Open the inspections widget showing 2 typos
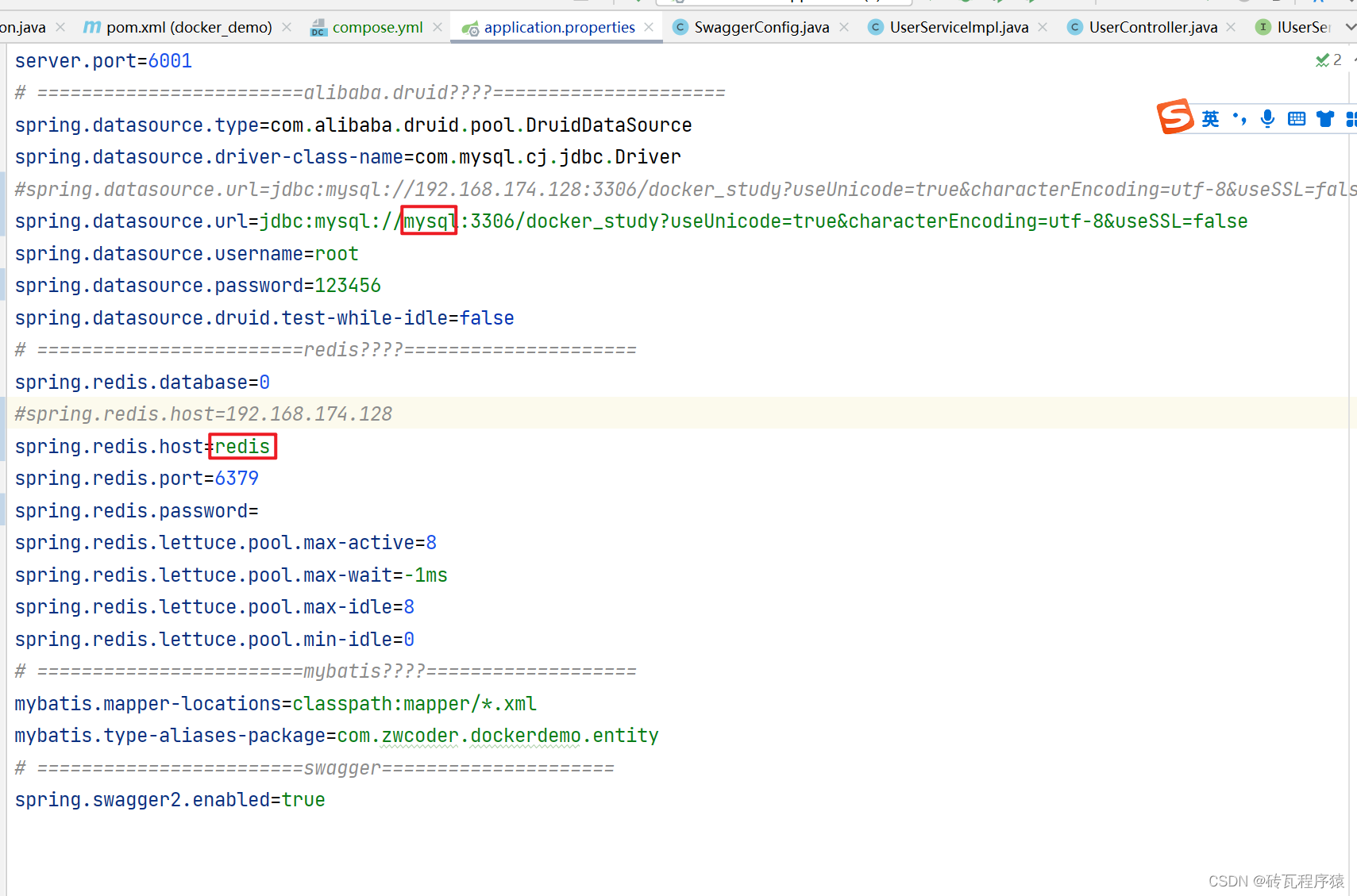Screen dimensions: 1357x896 pyautogui.click(x=1328, y=60)
